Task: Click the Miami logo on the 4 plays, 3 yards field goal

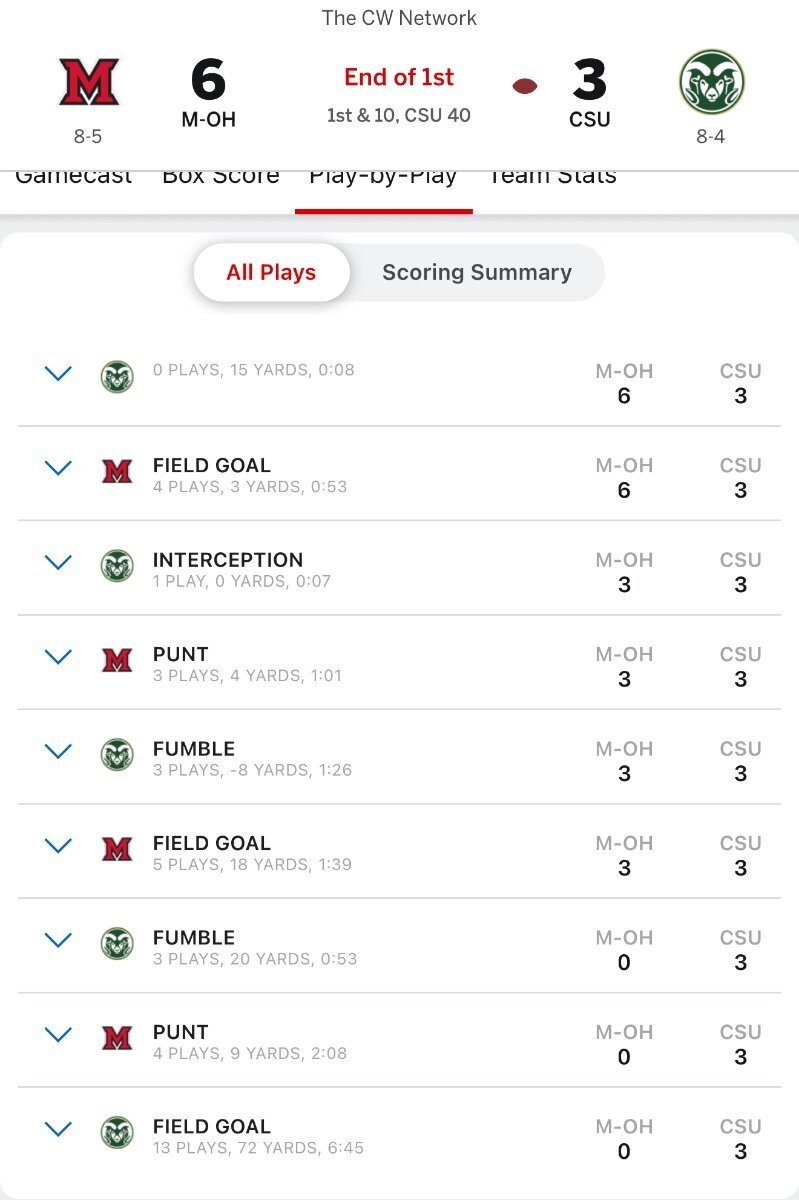Action: (x=117, y=472)
